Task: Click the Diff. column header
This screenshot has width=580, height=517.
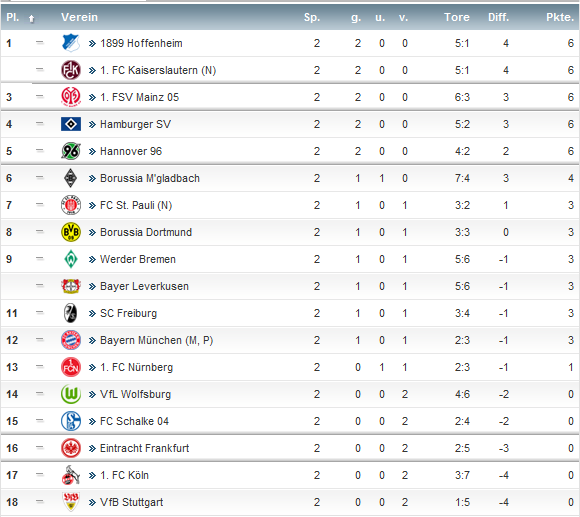Action: pos(498,17)
